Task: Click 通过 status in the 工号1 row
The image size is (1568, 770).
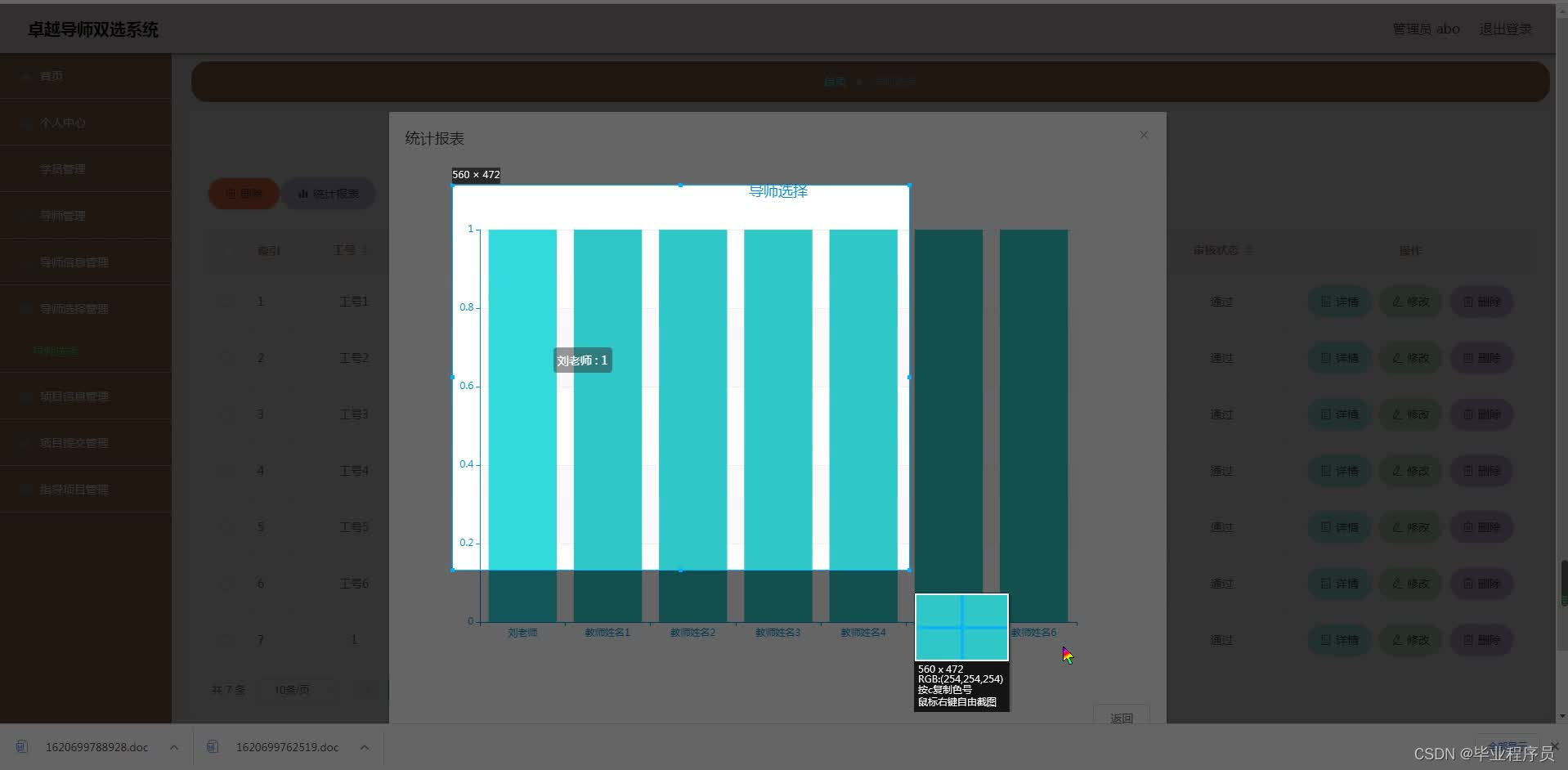Action: [1221, 302]
